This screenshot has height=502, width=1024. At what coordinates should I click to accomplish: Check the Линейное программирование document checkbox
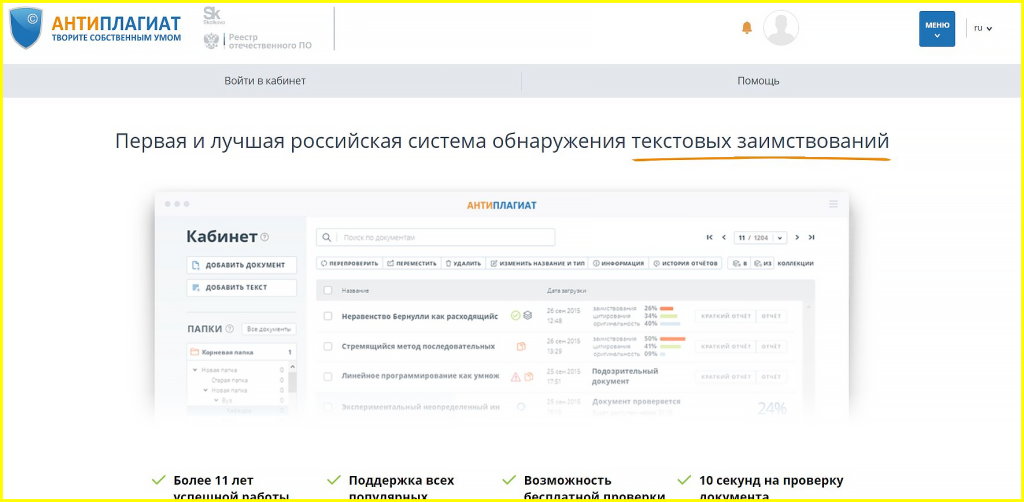pos(328,377)
